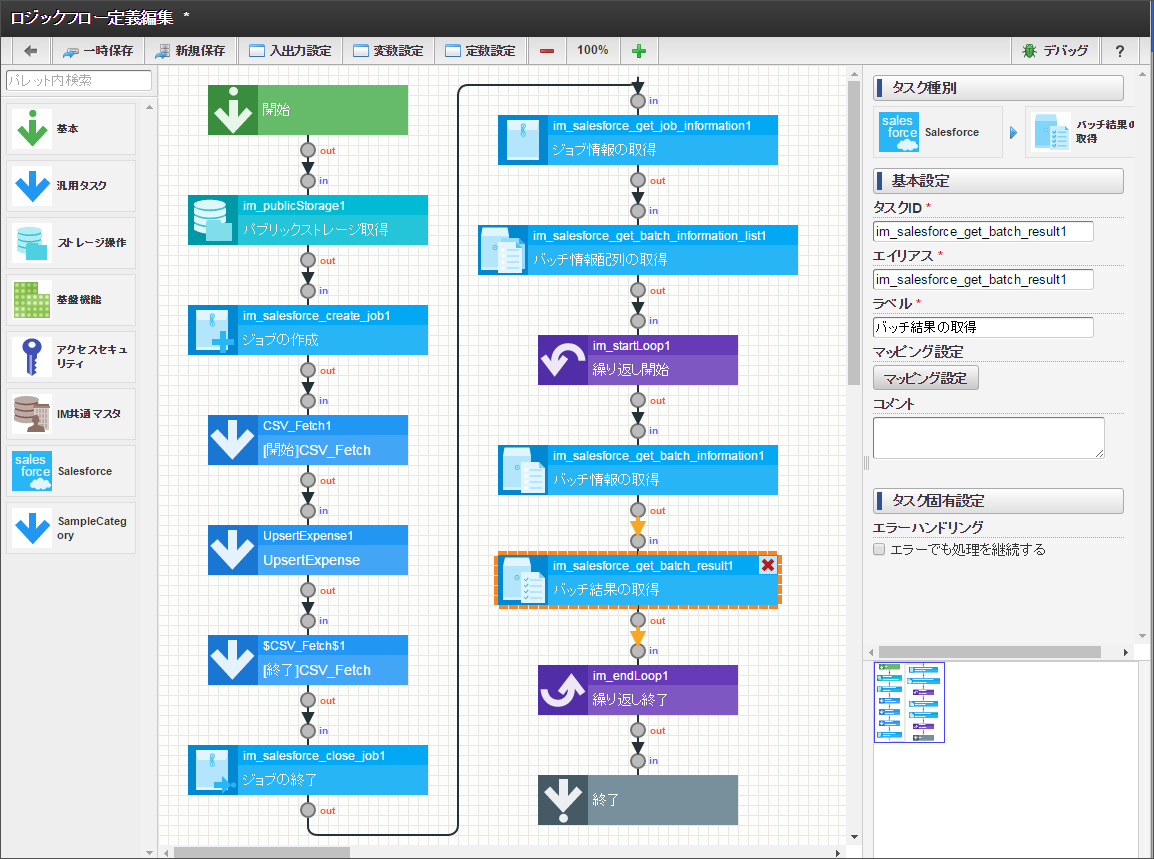Select the アクセスセキュリティ palette category
This screenshot has width=1154, height=859.
click(71, 356)
